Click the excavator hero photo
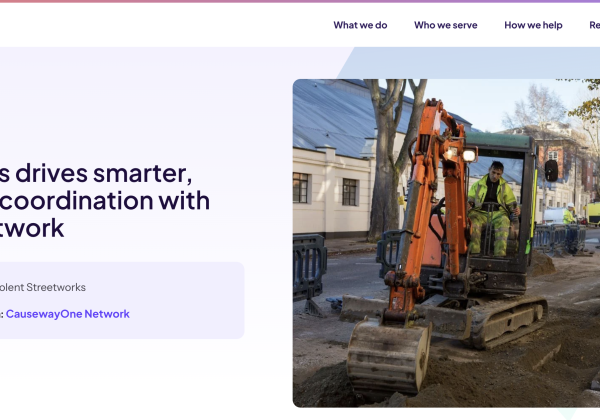The width and height of the screenshot is (600, 420). 446,243
